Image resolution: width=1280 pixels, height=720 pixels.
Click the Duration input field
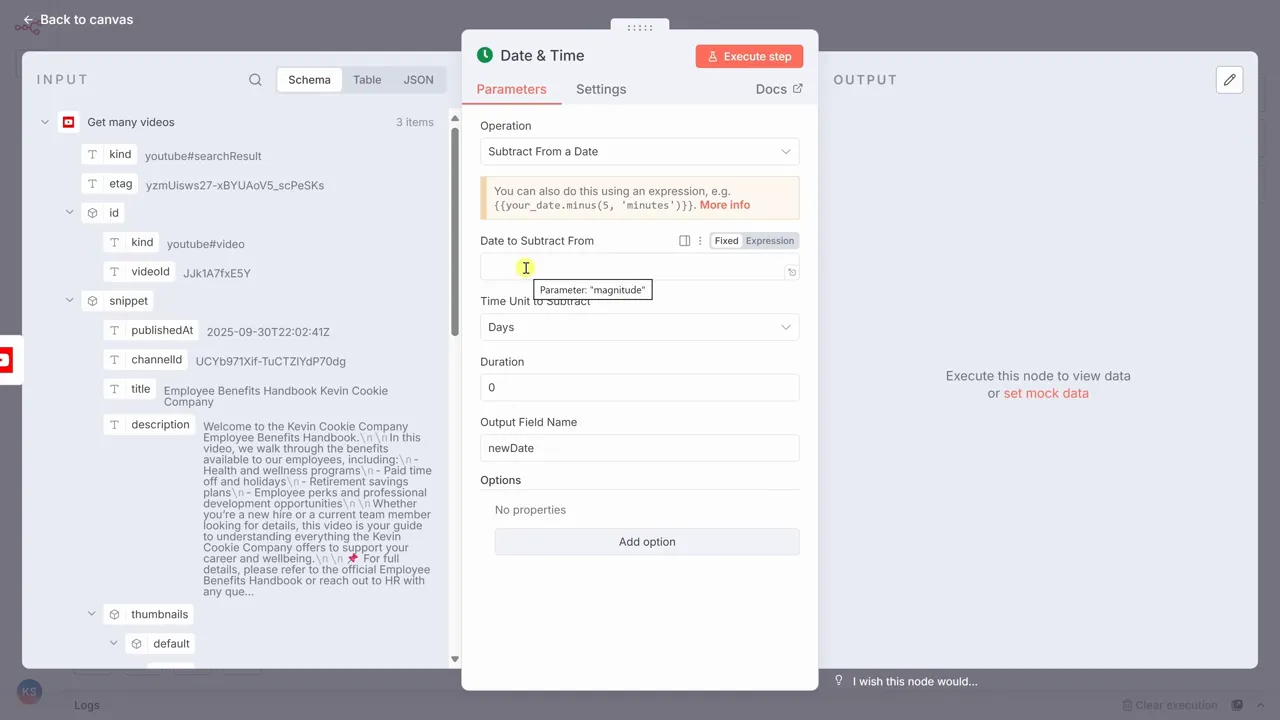click(640, 388)
